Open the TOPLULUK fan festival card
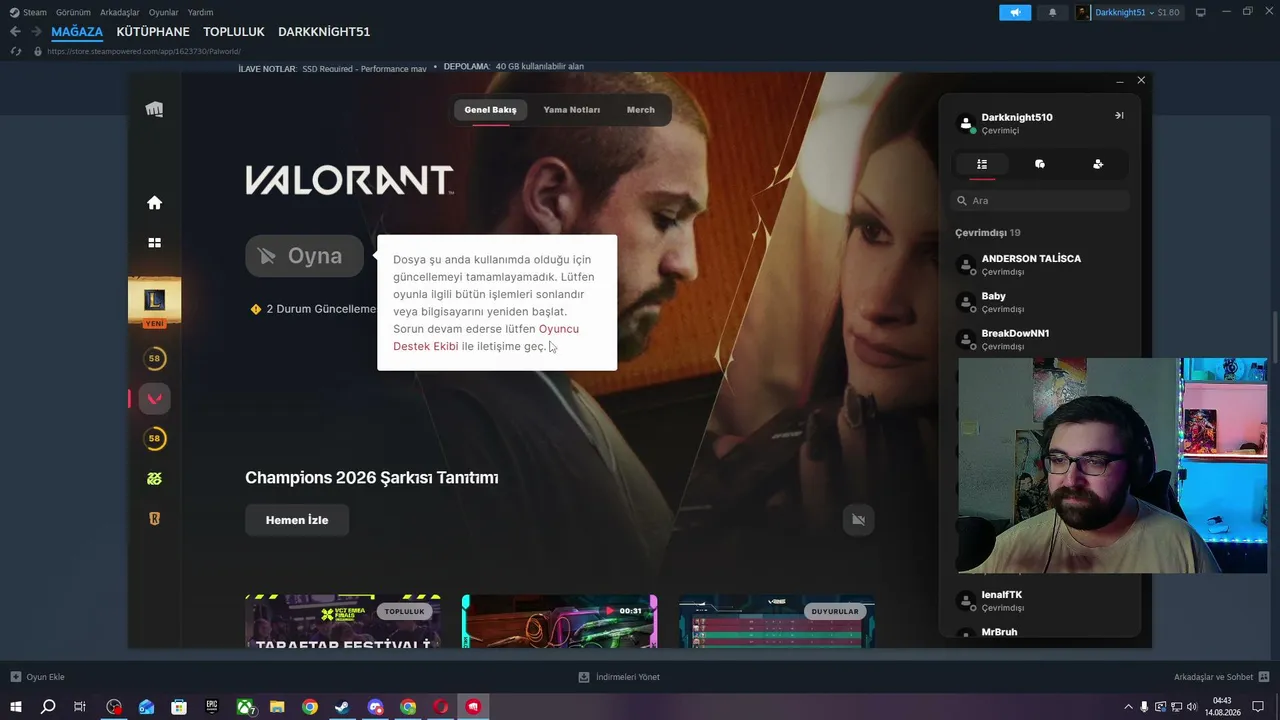 342,621
